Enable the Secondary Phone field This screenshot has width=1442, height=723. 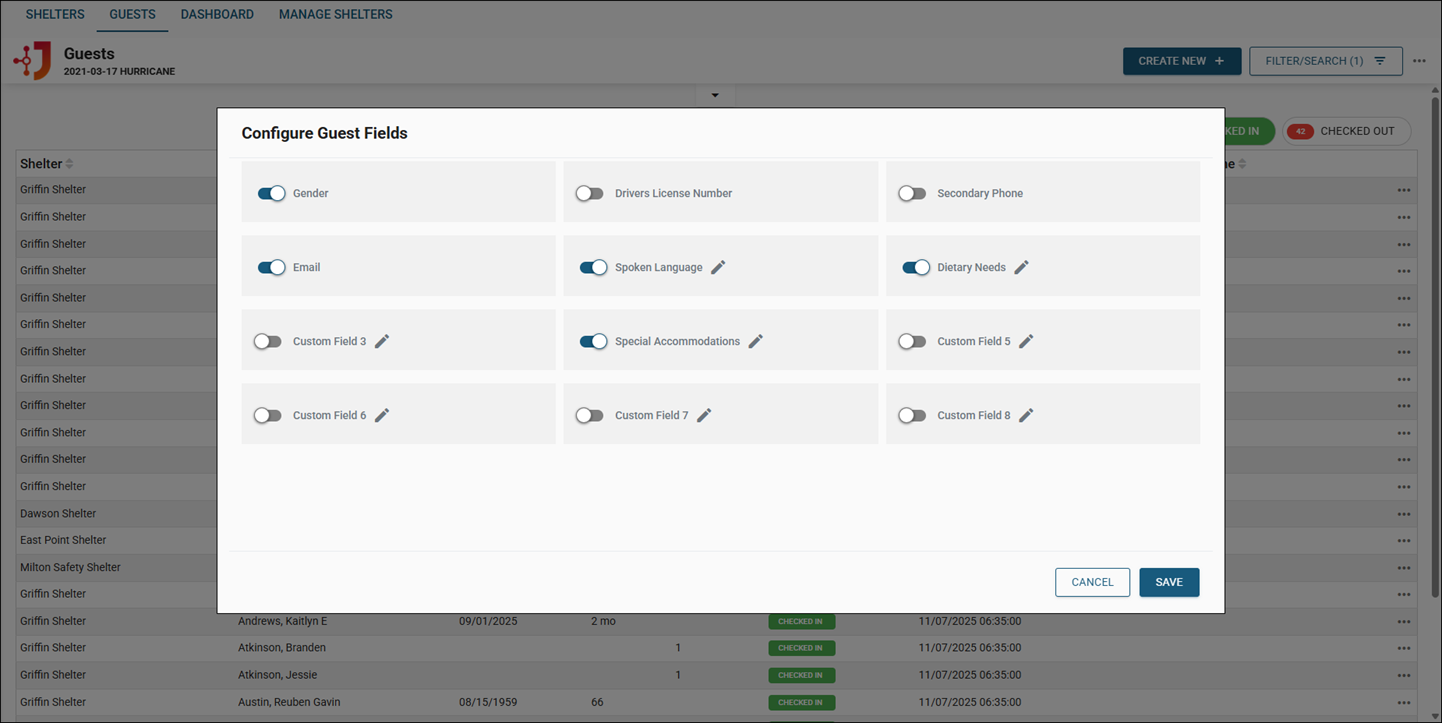(x=912, y=193)
